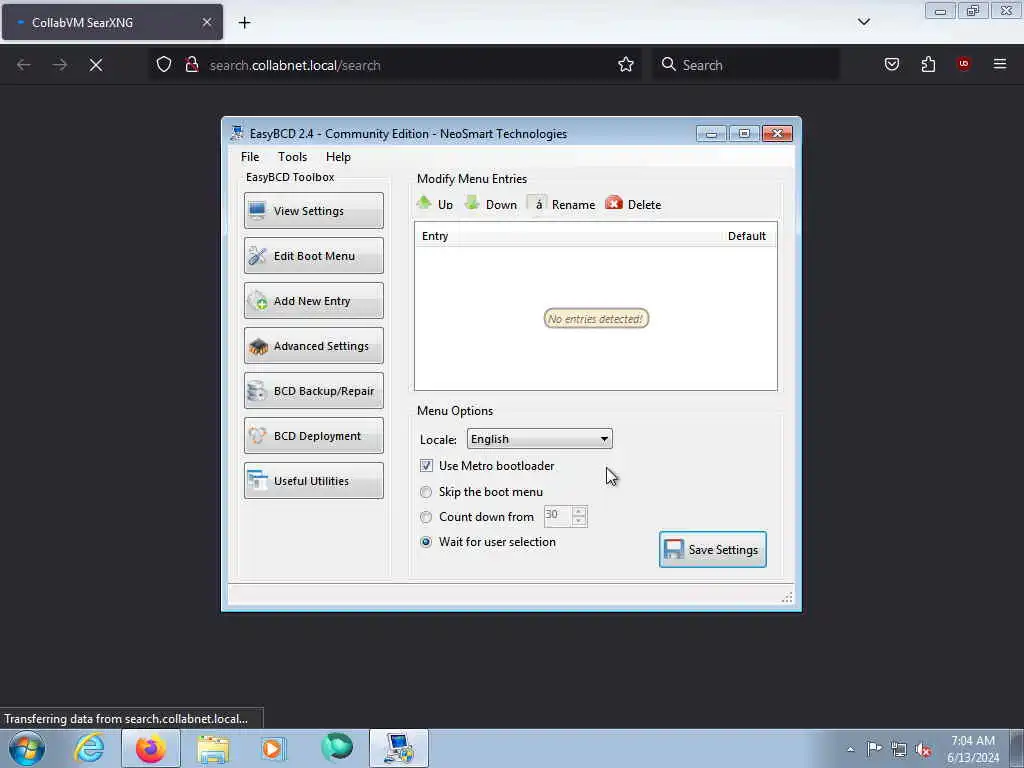1024x768 pixels.
Task: Increase countdown with stepper up arrow
Action: [579, 511]
